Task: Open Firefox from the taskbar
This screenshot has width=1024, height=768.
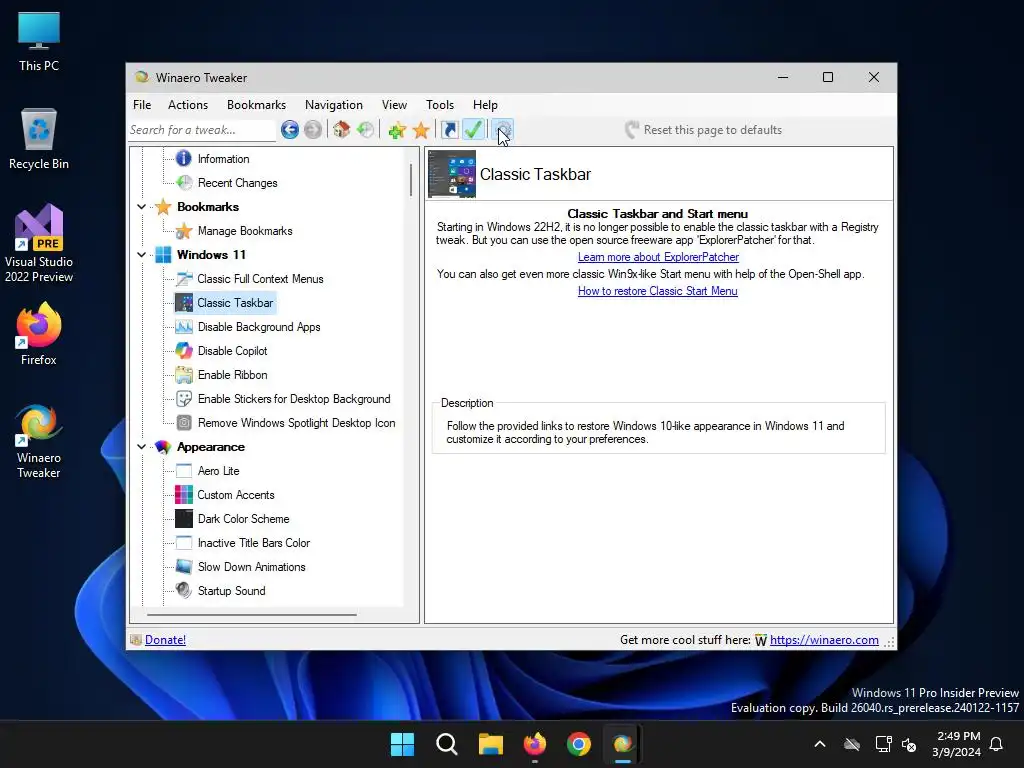Action: pyautogui.click(x=535, y=744)
